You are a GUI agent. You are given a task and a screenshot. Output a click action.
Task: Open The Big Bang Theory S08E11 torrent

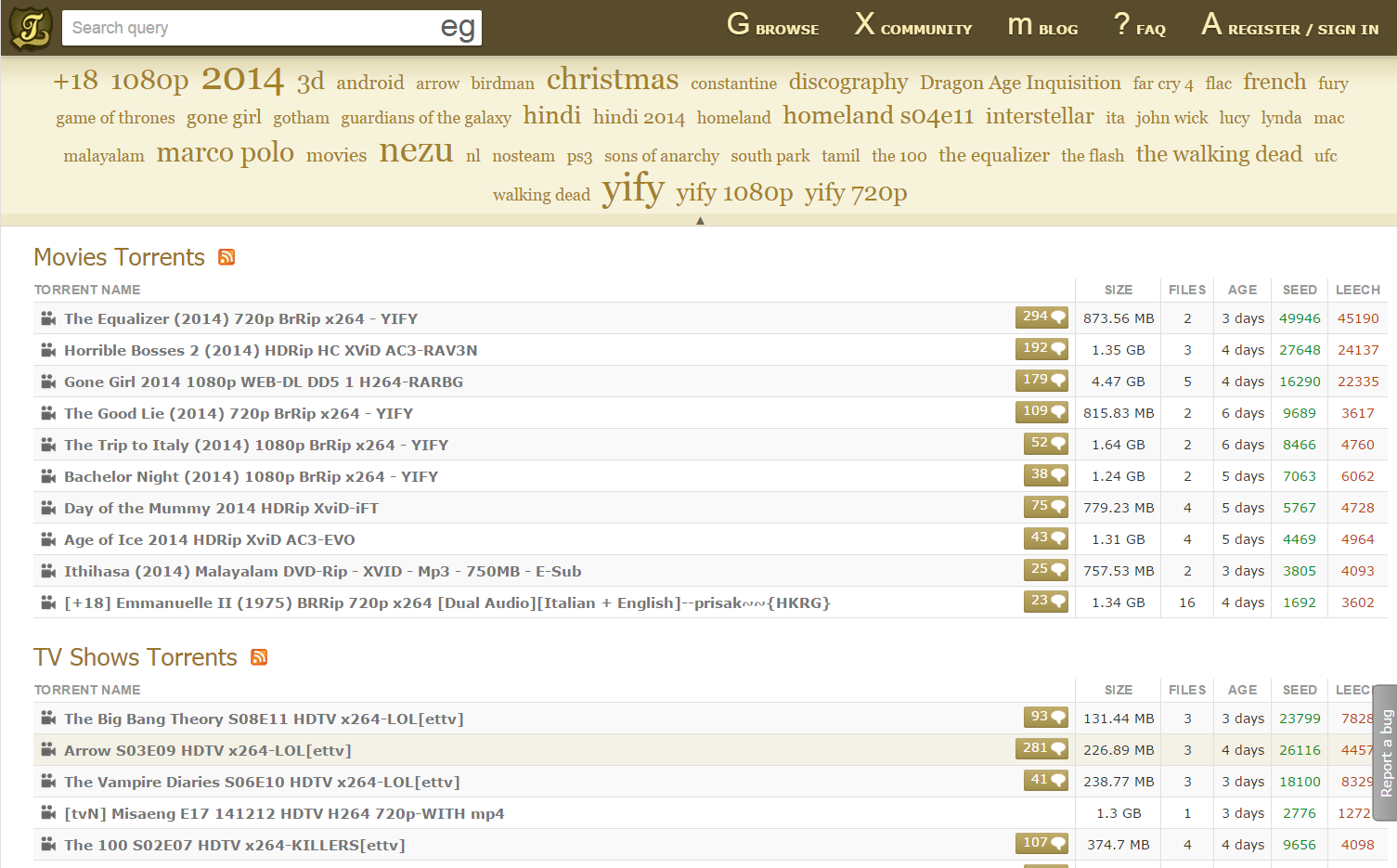(x=264, y=718)
